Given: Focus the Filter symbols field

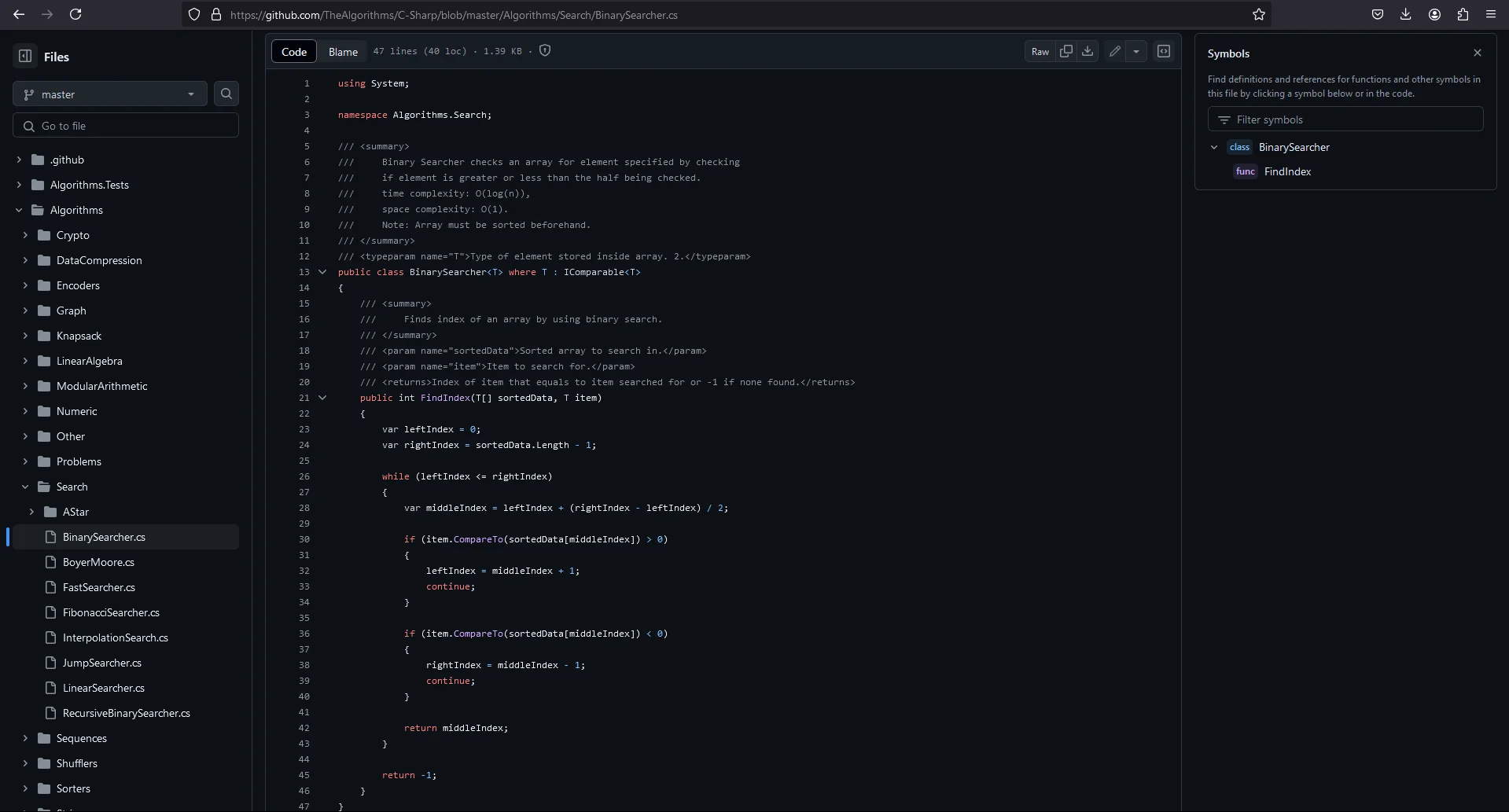Looking at the screenshot, I should (1345, 119).
